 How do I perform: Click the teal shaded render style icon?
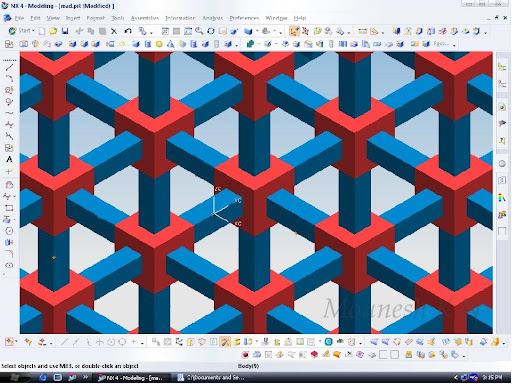pos(329,342)
